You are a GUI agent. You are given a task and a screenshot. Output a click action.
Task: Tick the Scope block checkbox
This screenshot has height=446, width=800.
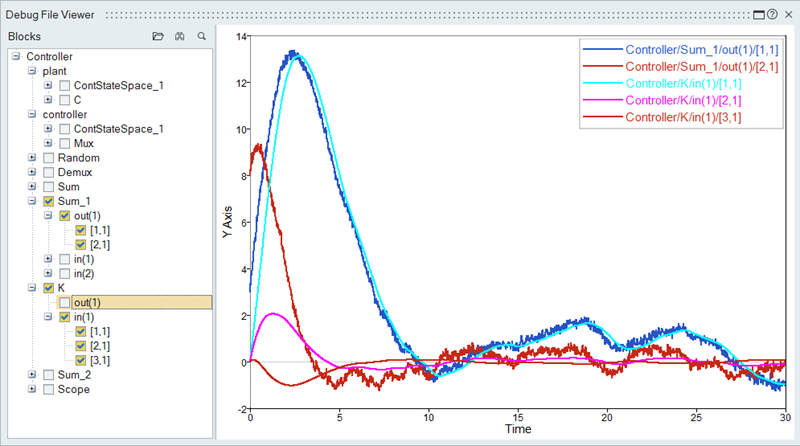(49, 389)
